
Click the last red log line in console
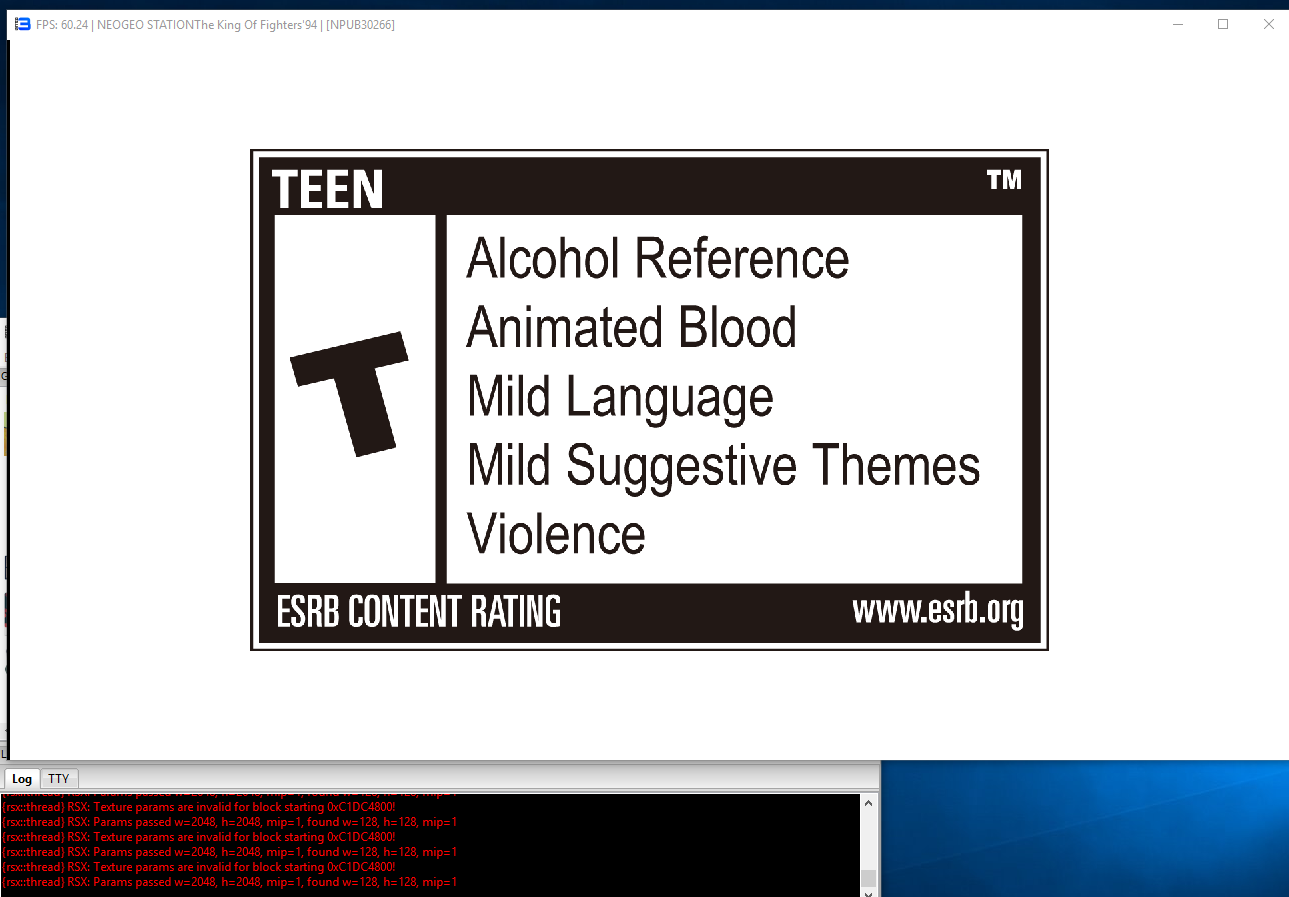pos(230,882)
